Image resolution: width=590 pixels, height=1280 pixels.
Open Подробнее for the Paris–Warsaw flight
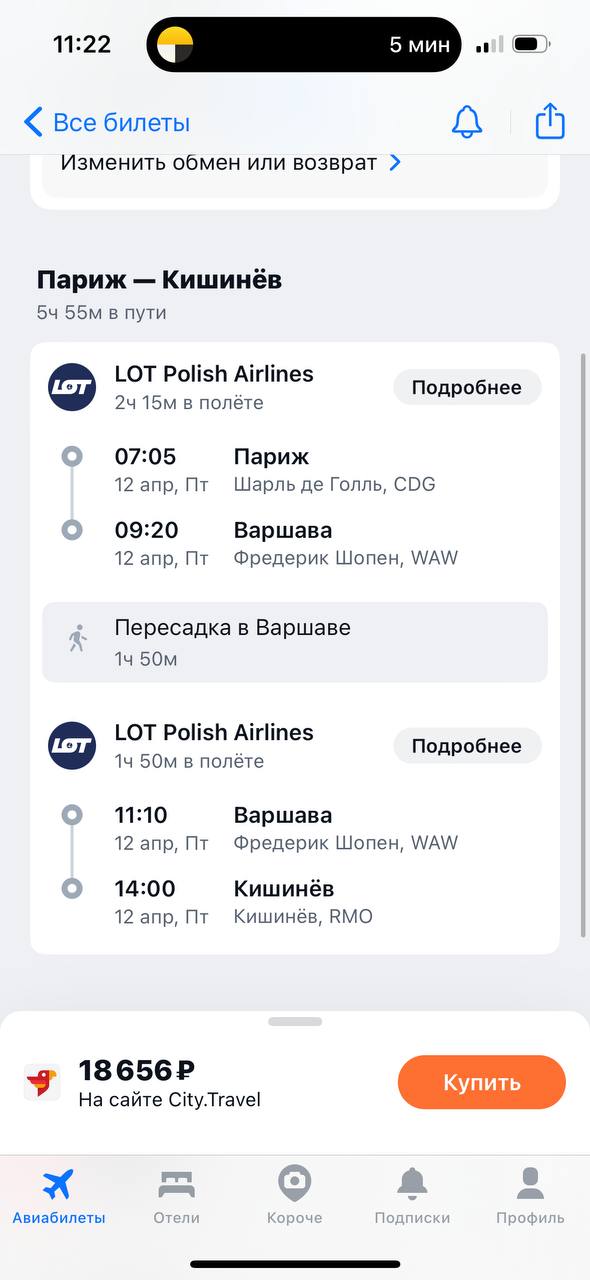click(467, 387)
